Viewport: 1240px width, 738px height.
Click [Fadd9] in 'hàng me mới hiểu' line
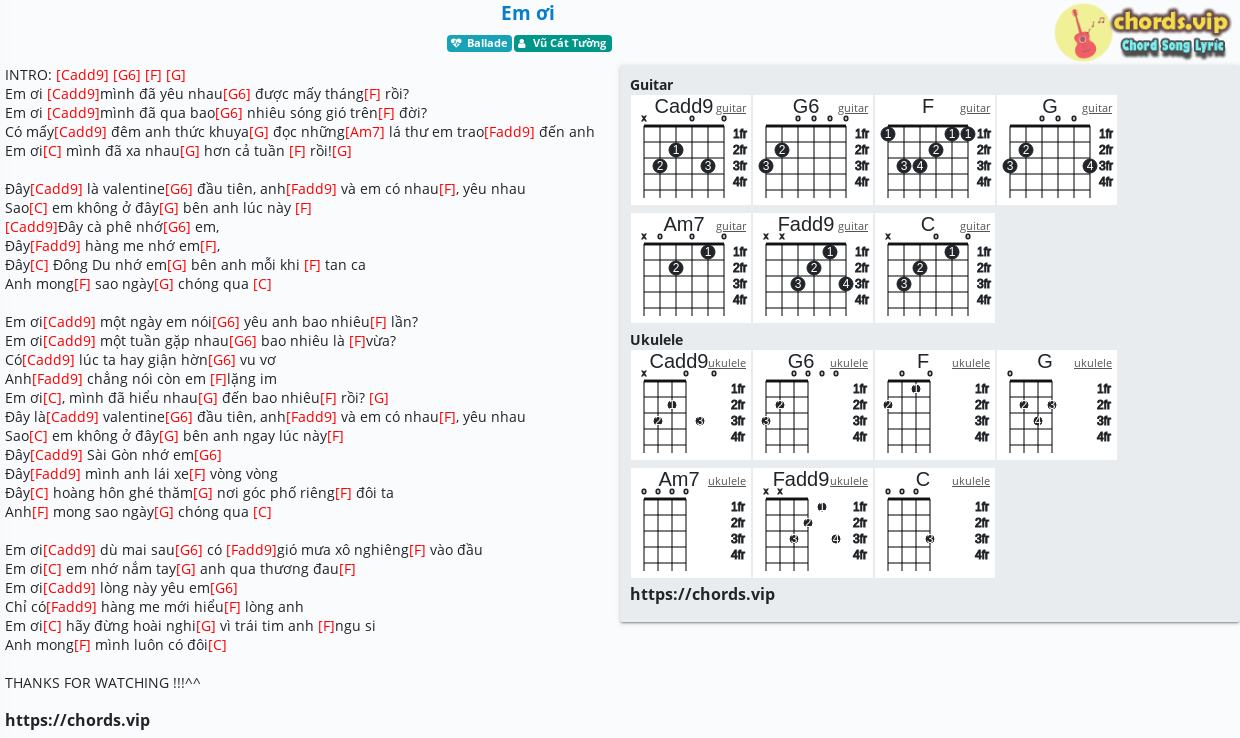72,607
